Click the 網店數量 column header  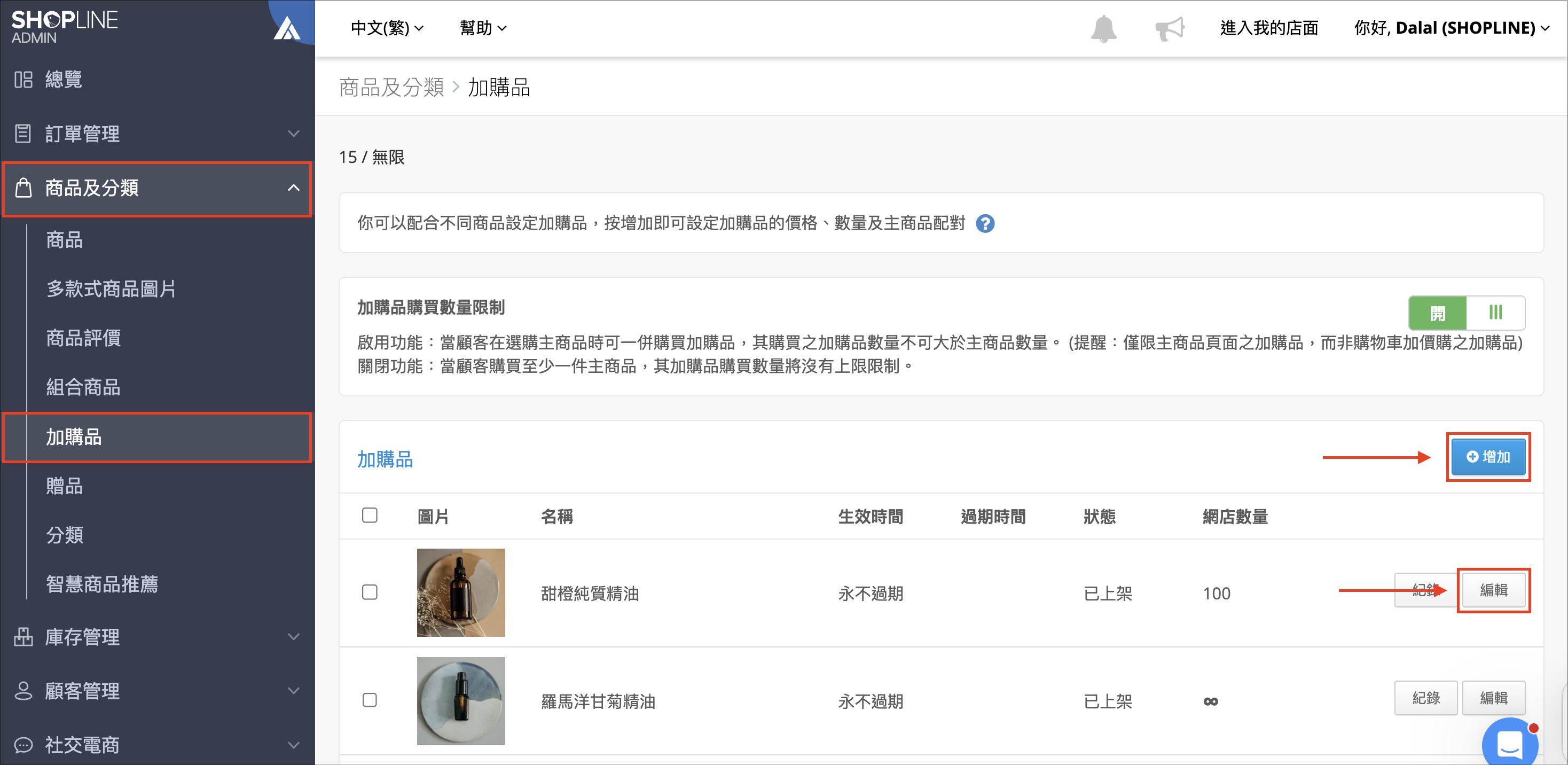point(1235,517)
